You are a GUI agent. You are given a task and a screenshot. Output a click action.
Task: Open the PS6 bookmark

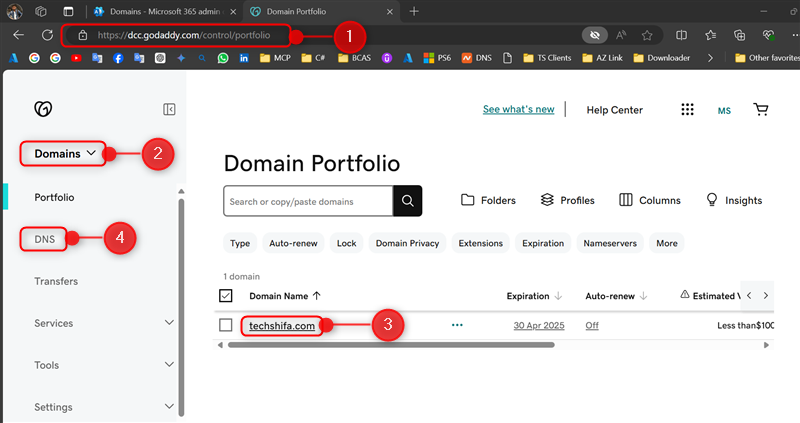pyautogui.click(x=437, y=58)
